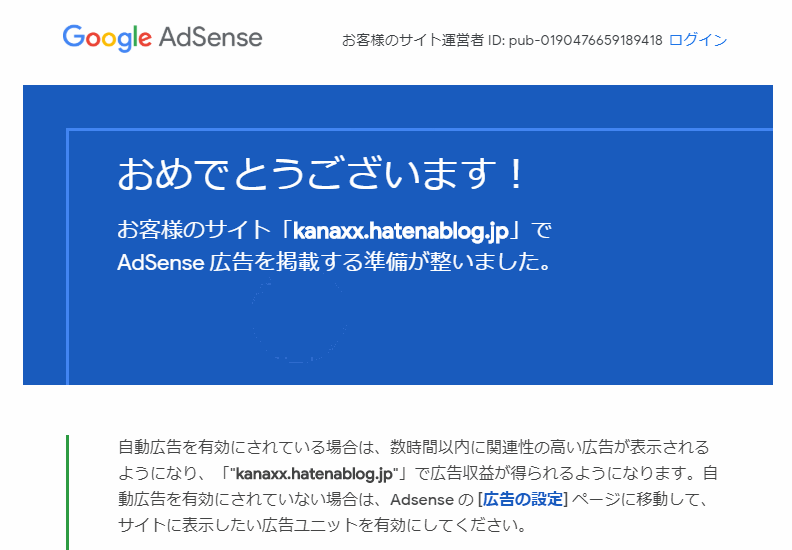
Task: Click the おめでとうございます heading
Action: click(321, 173)
